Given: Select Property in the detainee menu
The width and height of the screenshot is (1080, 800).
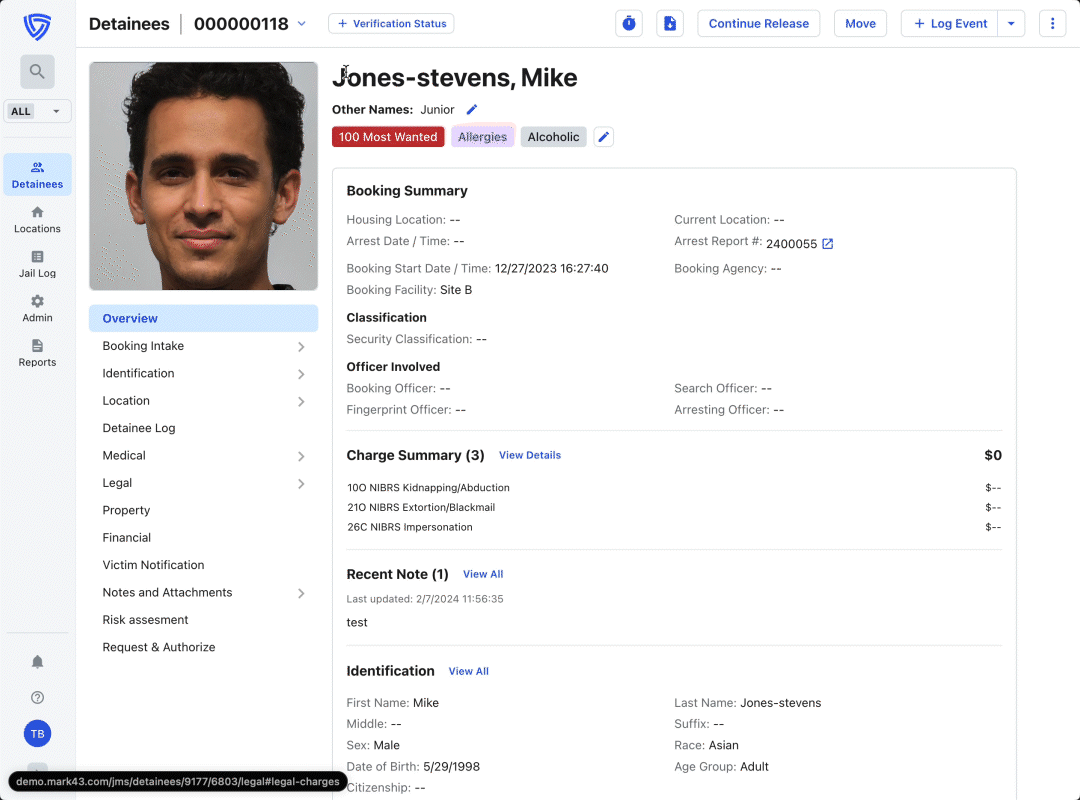Looking at the screenshot, I should click(126, 510).
